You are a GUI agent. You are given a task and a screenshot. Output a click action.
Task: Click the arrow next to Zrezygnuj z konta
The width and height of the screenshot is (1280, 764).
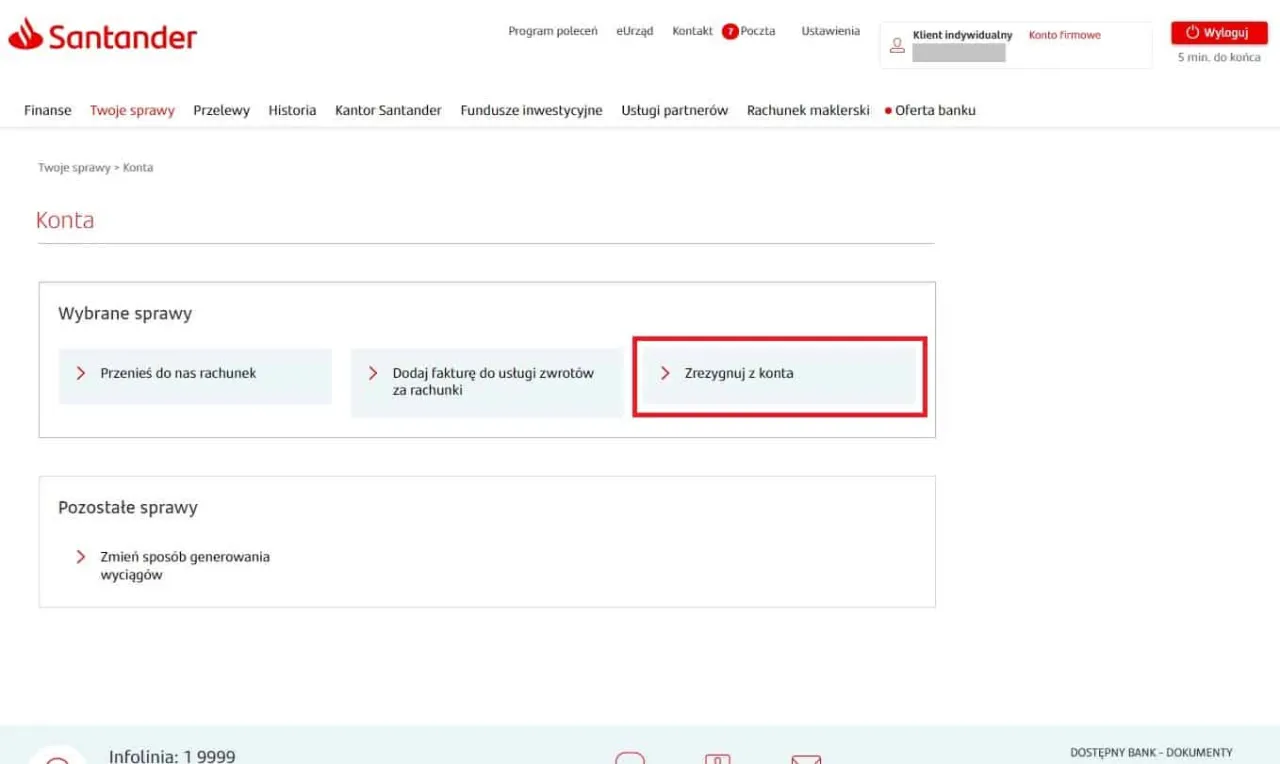(666, 373)
